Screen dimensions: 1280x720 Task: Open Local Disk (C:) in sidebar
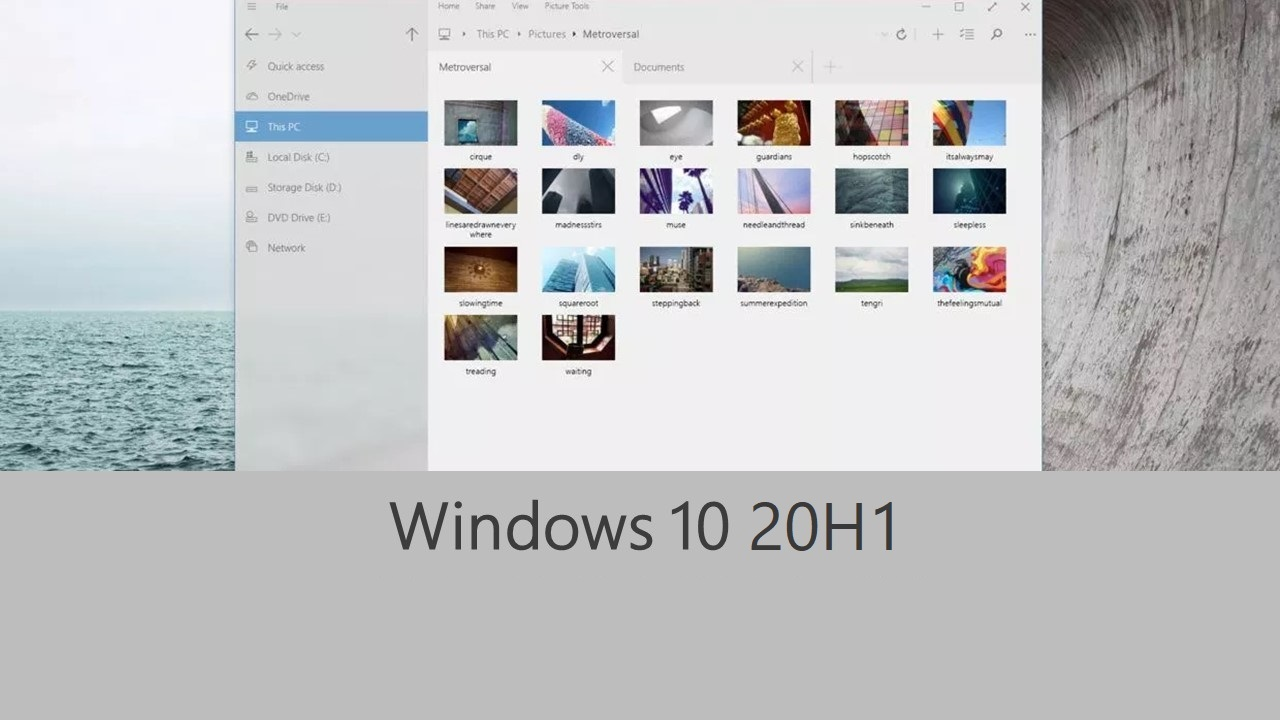pos(331,157)
